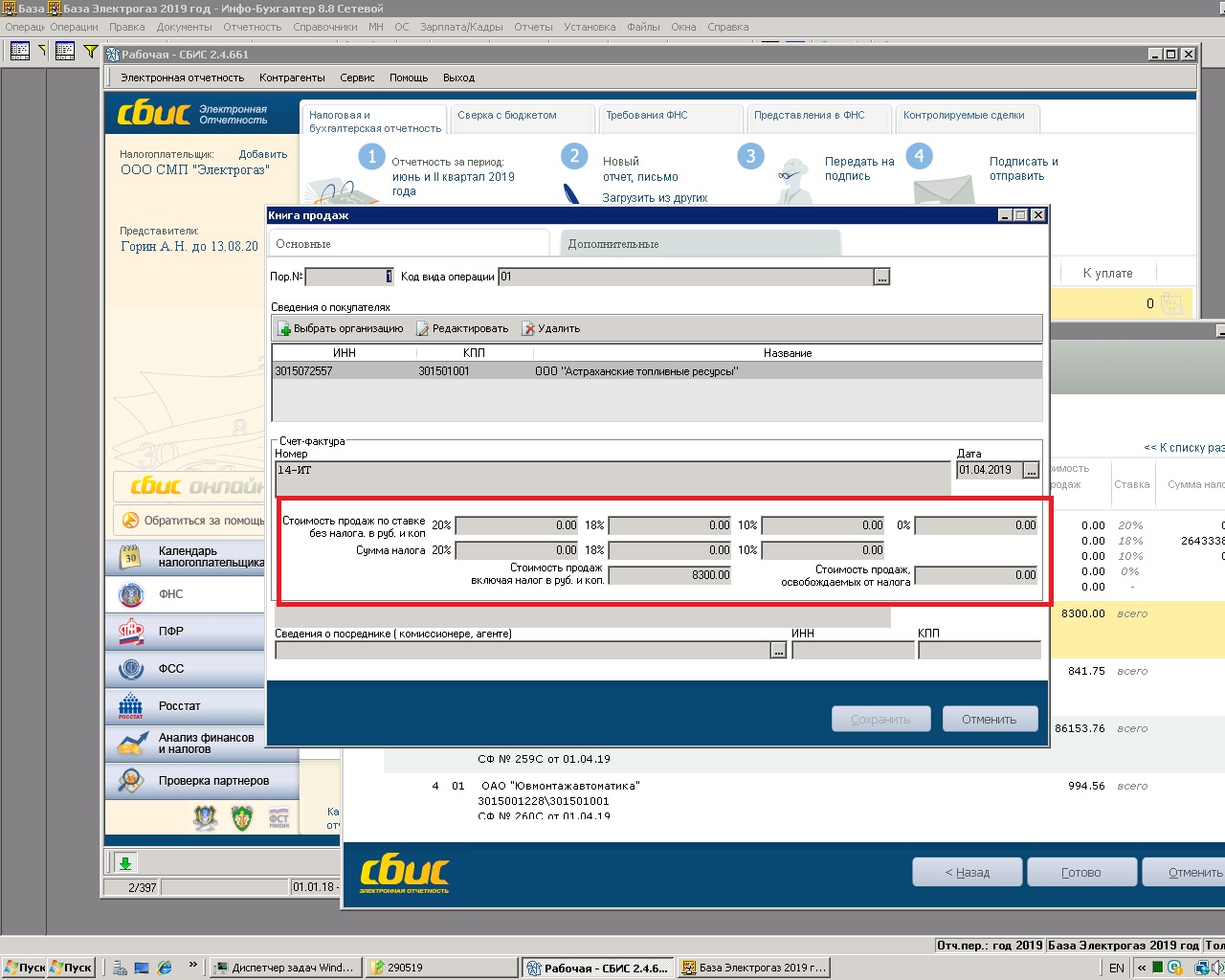Screen dimensions: 1225x980
Task: Click Добавить link near Налогоплательщик
Action: point(263,154)
